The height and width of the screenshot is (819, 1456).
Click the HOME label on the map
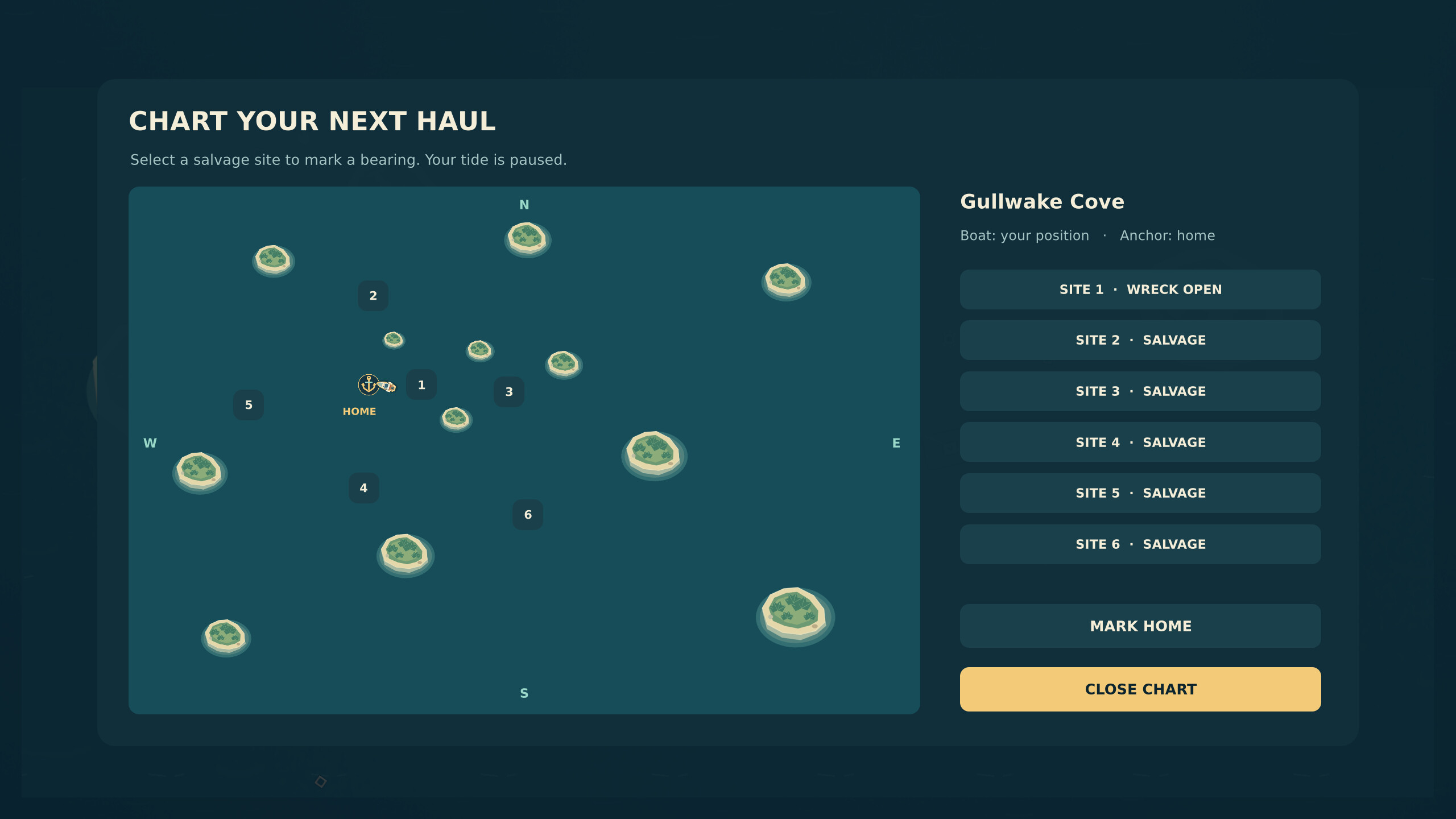click(x=359, y=411)
